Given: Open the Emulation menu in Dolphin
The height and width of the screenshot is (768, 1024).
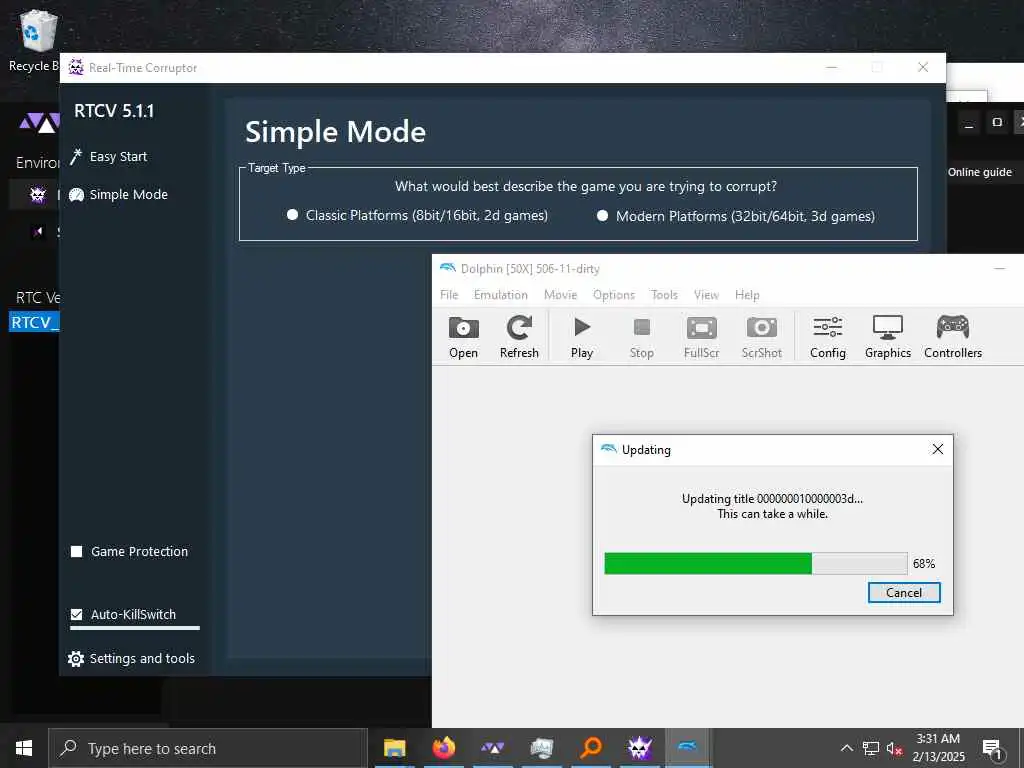Looking at the screenshot, I should point(500,295).
